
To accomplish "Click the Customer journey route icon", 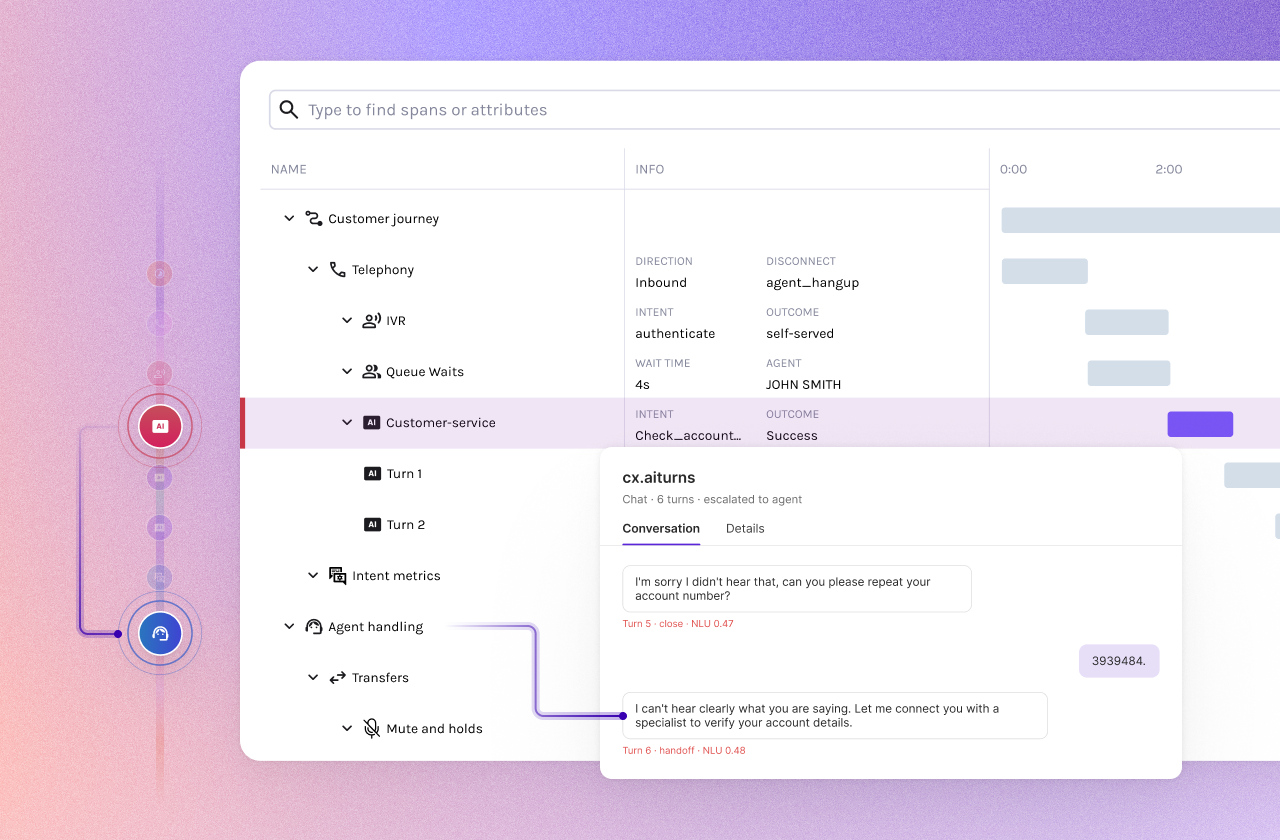I will tap(314, 218).
